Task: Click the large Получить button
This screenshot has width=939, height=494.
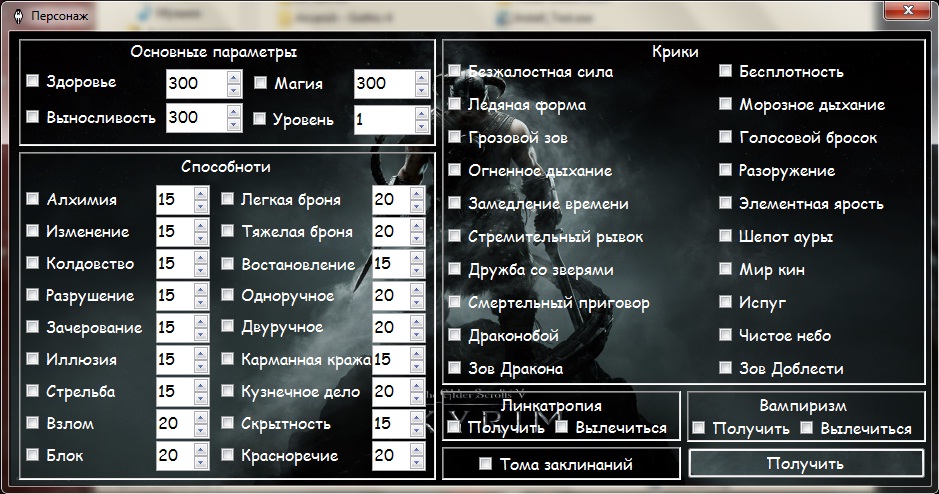Action: (806, 463)
